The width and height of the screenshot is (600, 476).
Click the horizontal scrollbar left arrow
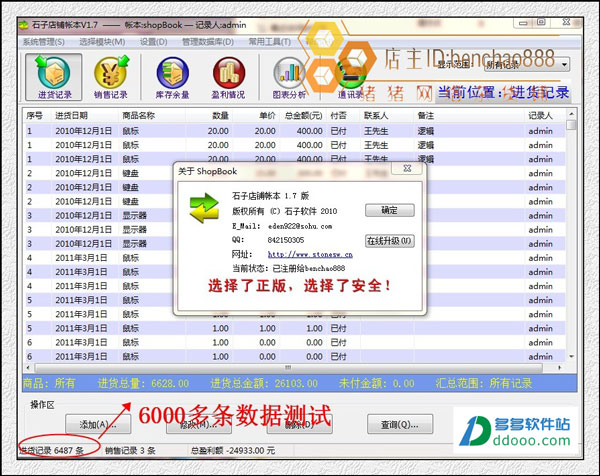28,367
